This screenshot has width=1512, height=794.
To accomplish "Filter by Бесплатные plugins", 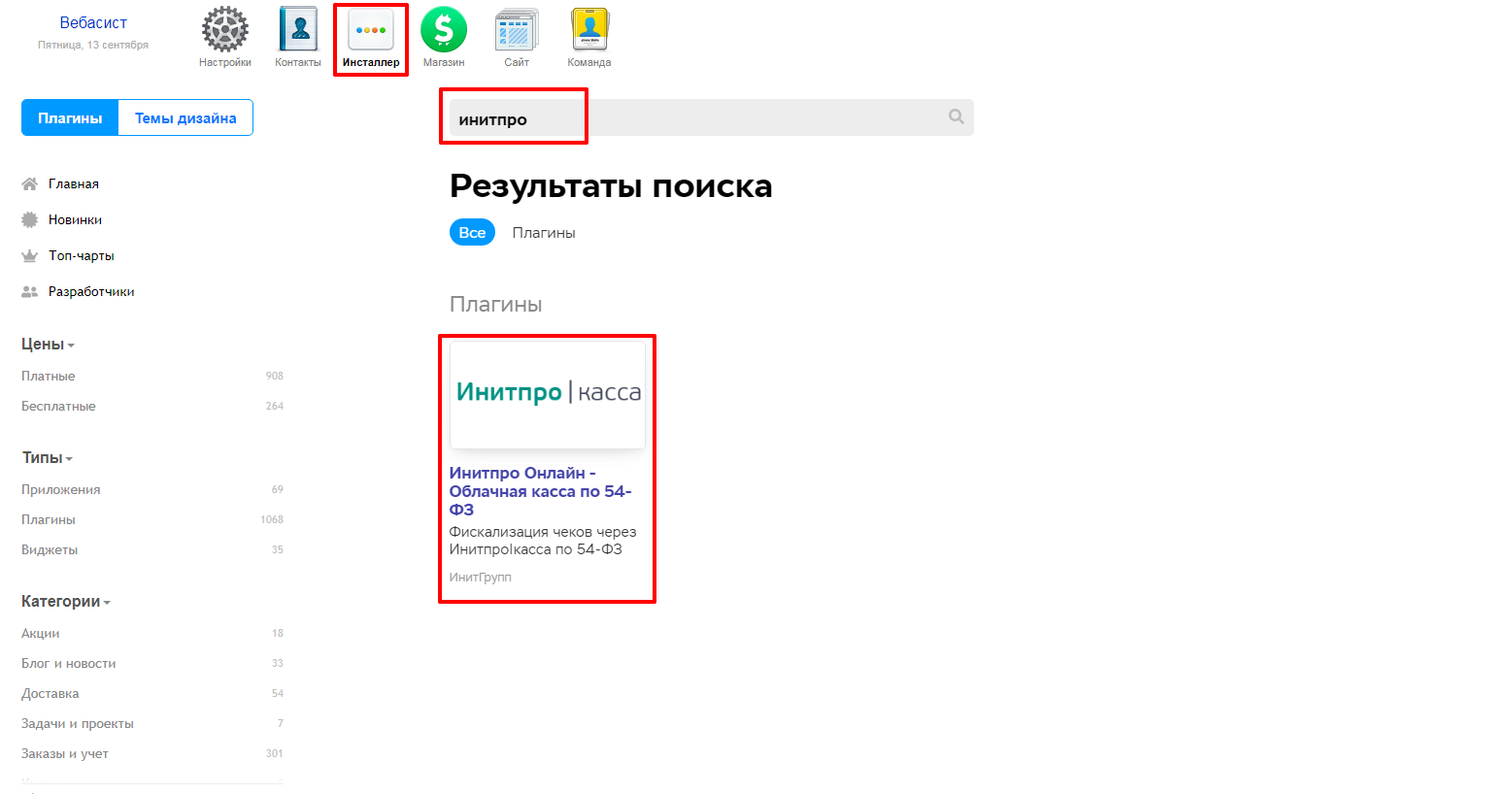I will [58, 406].
